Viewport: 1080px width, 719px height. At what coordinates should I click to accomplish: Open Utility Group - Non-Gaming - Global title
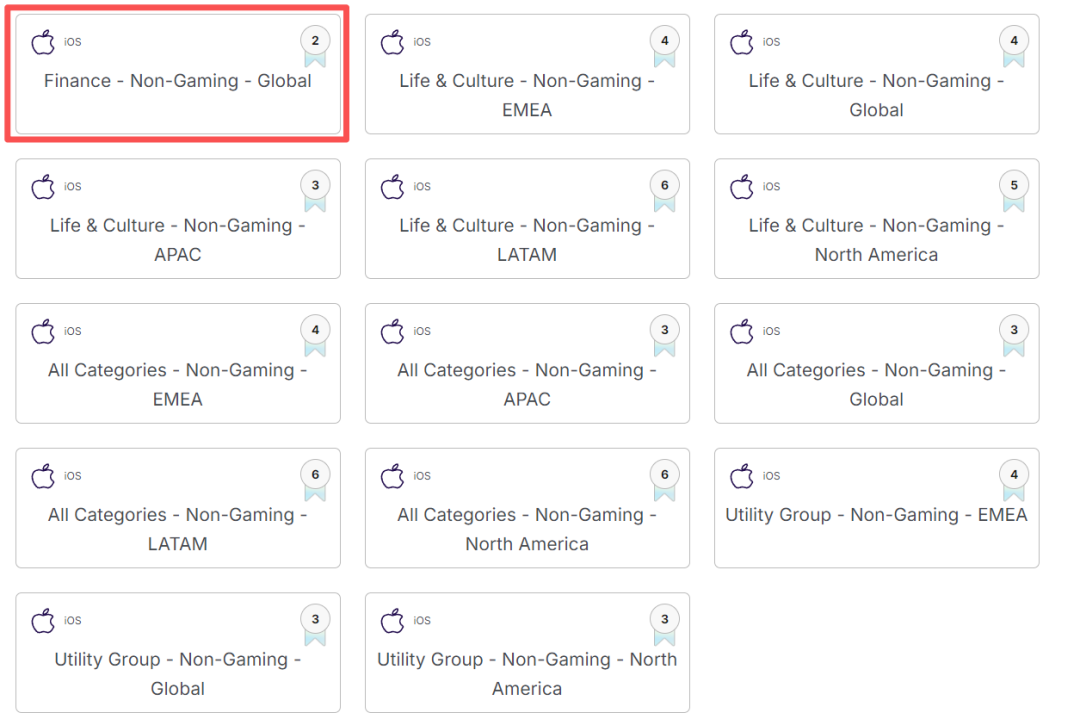click(x=178, y=674)
